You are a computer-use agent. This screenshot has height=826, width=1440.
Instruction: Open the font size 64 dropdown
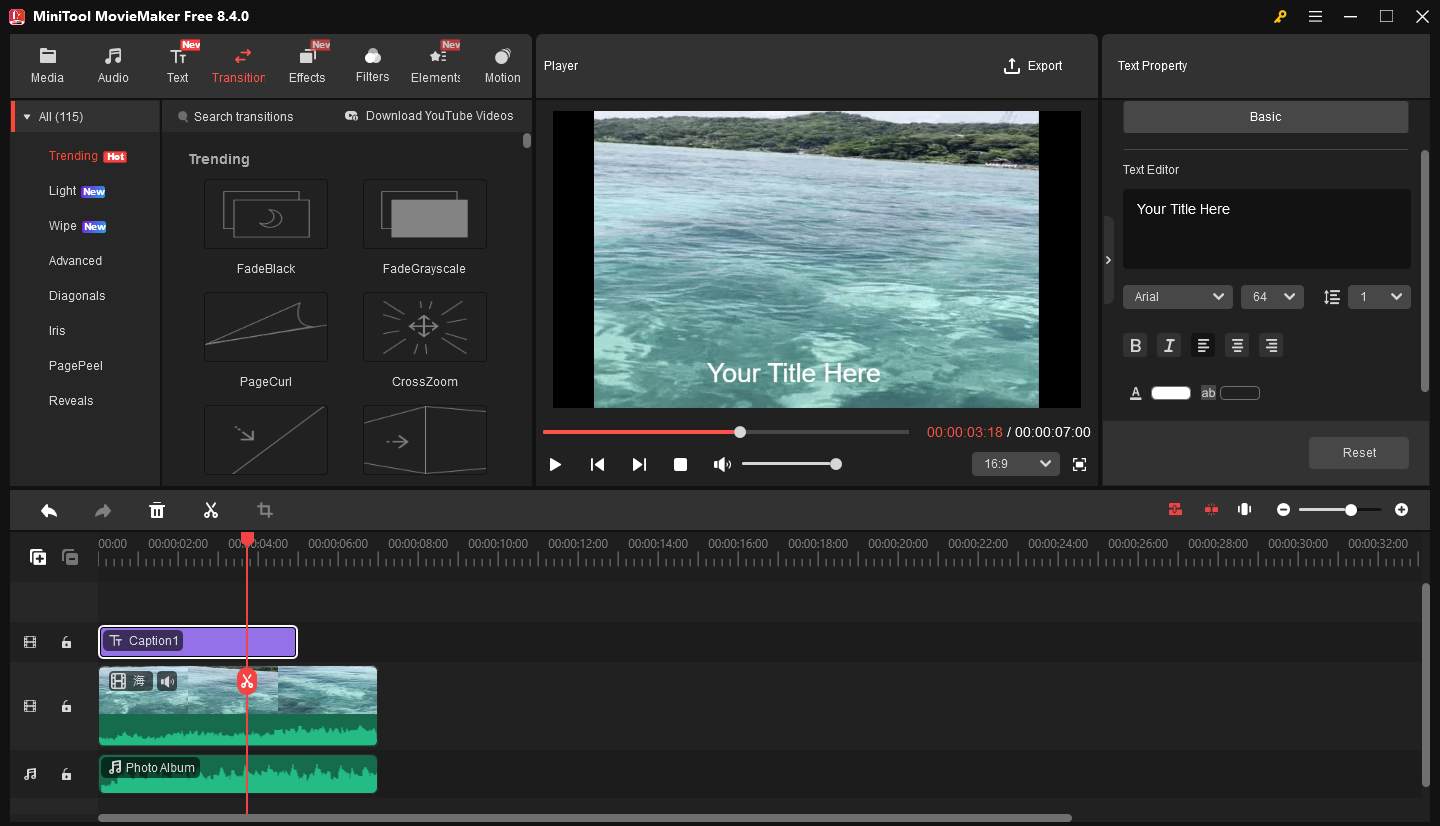[x=1272, y=297]
